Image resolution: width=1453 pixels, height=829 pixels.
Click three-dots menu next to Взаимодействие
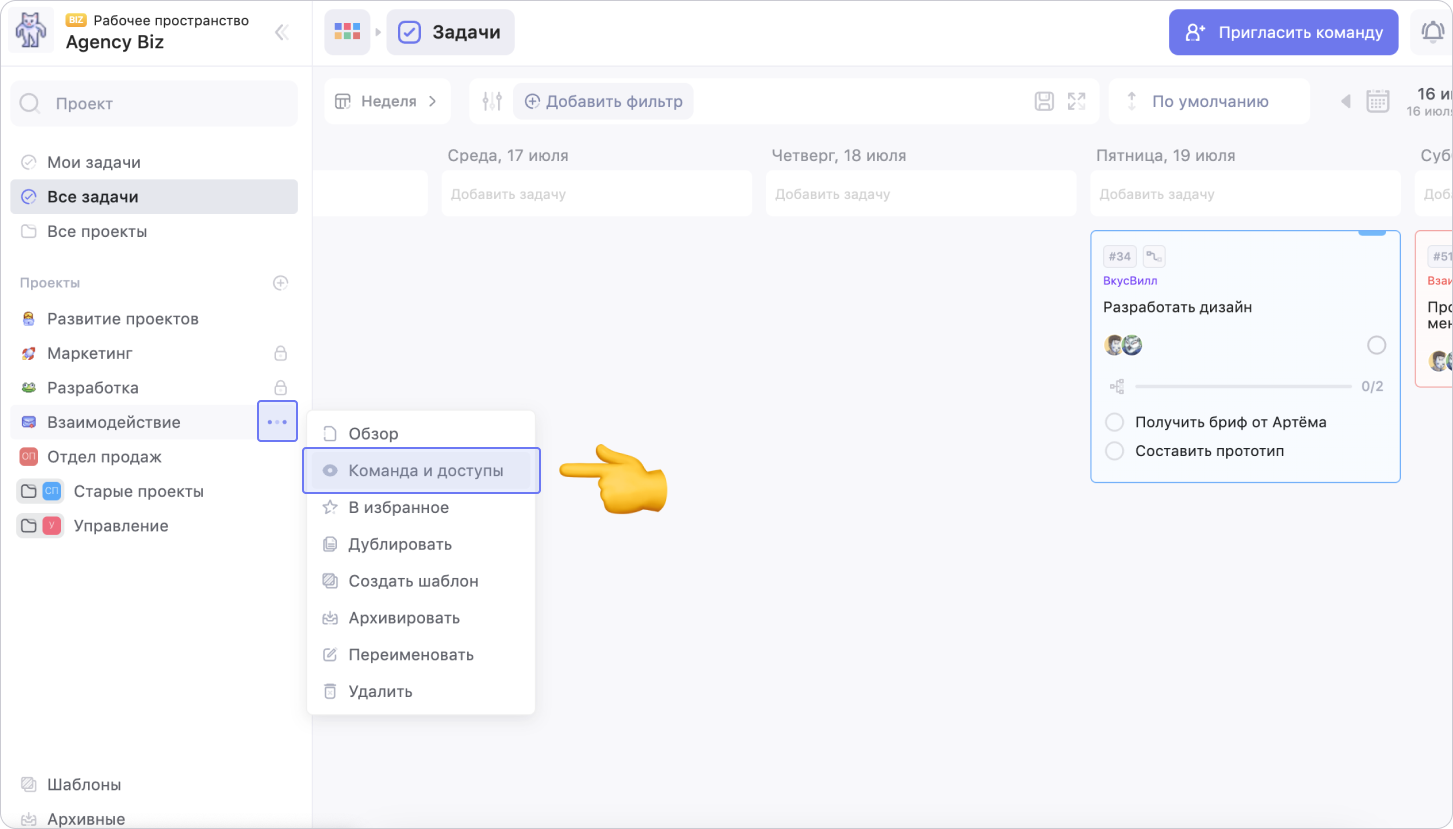277,422
